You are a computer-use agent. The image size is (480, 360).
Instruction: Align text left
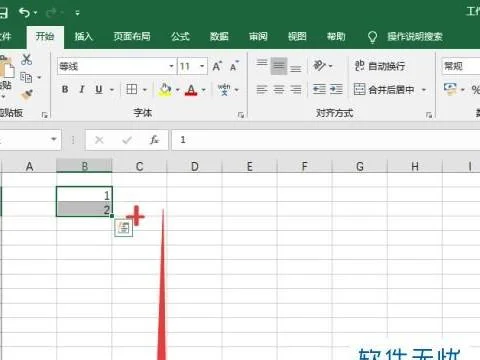tap(262, 89)
